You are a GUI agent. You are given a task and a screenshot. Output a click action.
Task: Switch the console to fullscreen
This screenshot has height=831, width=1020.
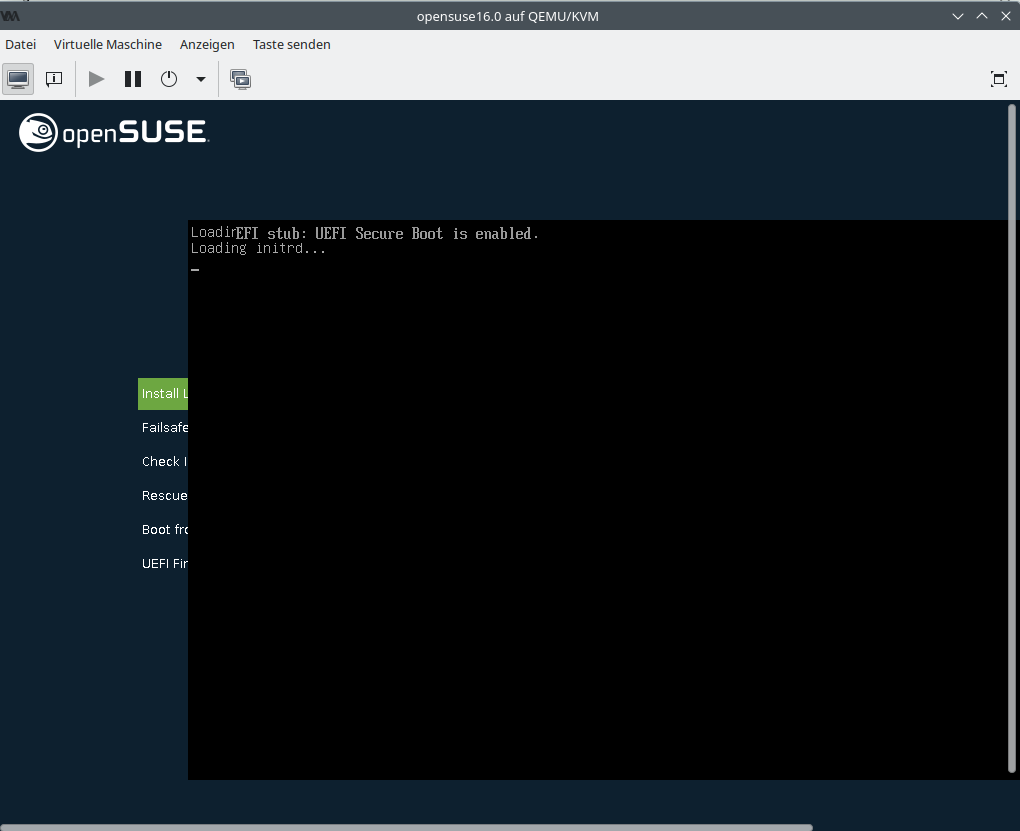[999, 79]
